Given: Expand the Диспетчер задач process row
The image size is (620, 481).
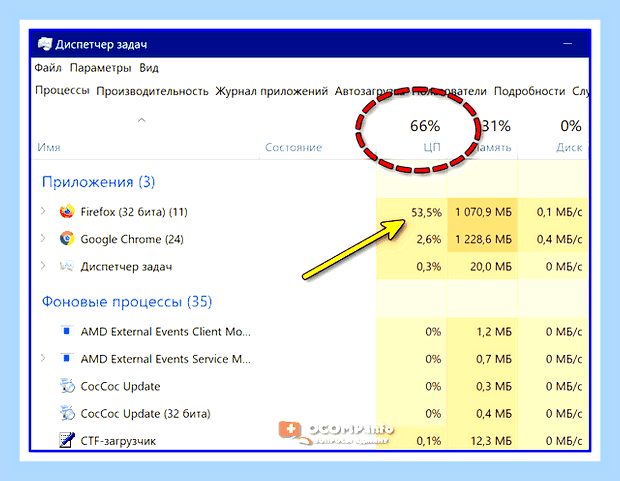Looking at the screenshot, I should pos(43,266).
